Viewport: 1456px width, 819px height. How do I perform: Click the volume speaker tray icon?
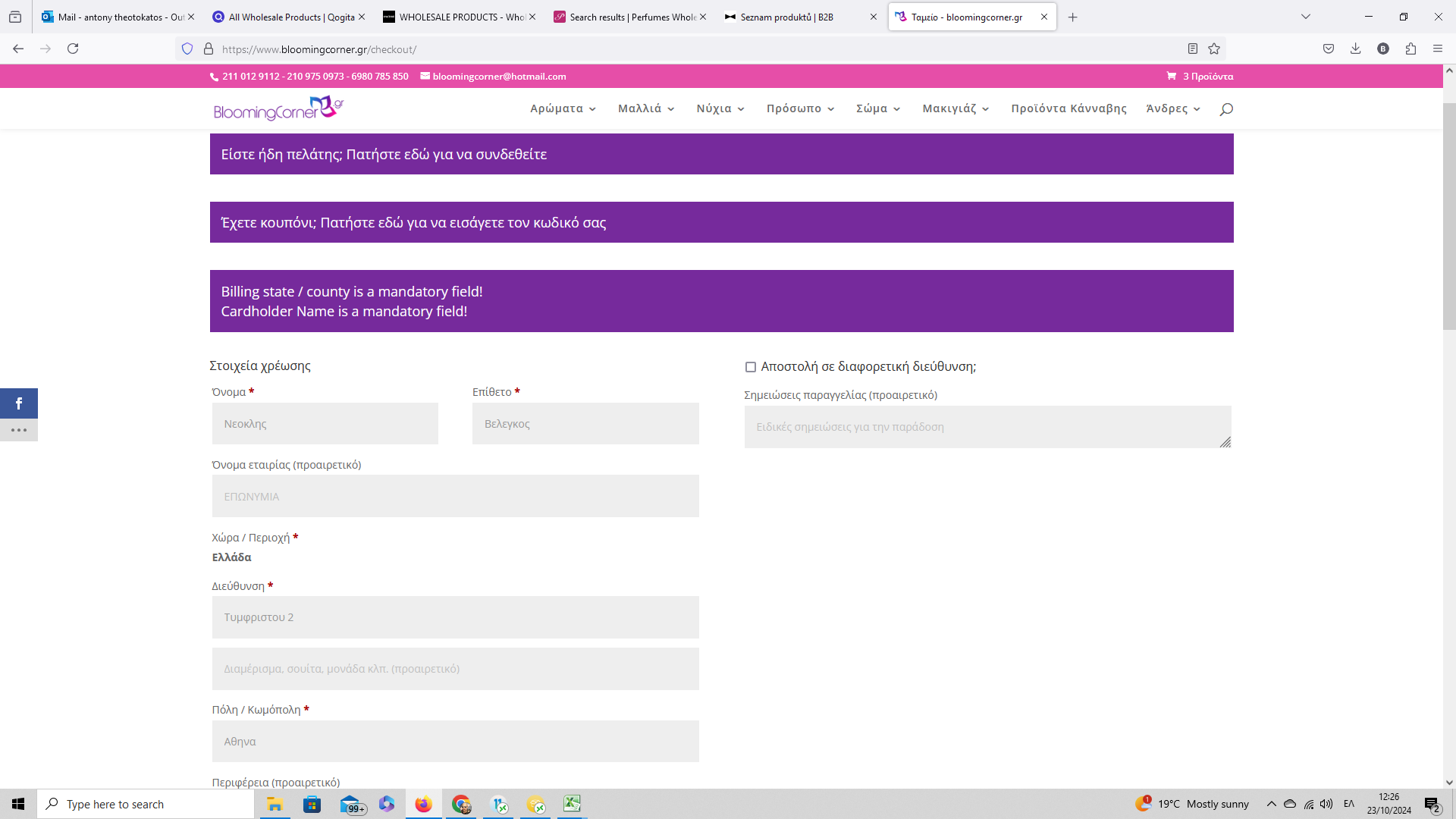pos(1326,804)
